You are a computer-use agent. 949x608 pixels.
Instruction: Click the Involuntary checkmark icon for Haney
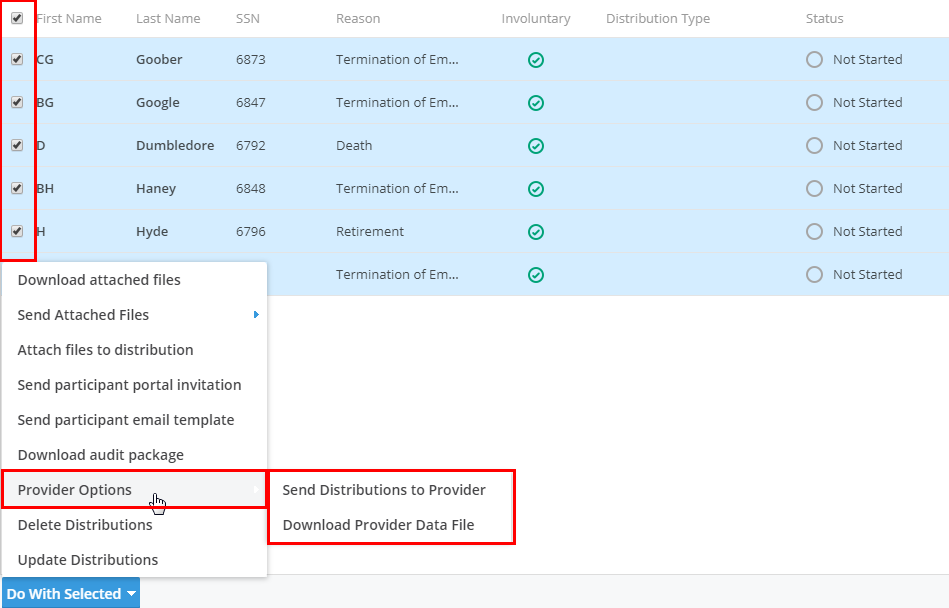(x=536, y=189)
